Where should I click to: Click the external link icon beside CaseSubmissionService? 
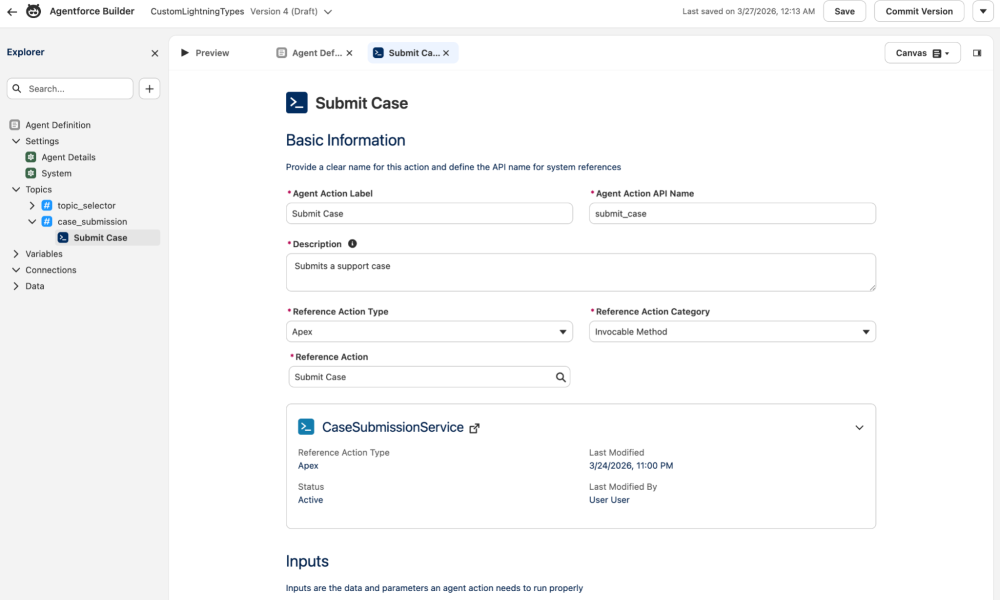click(x=474, y=428)
